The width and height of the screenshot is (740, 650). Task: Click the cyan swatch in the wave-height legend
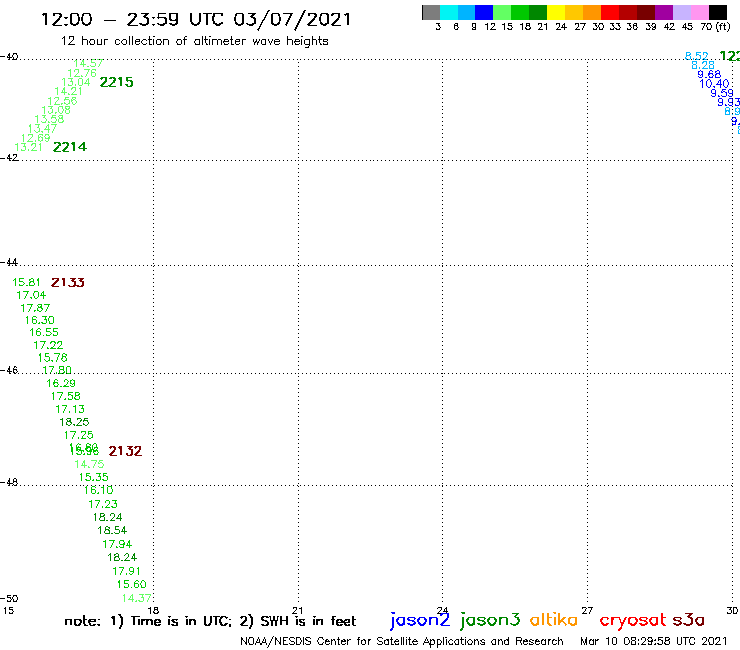point(449,12)
